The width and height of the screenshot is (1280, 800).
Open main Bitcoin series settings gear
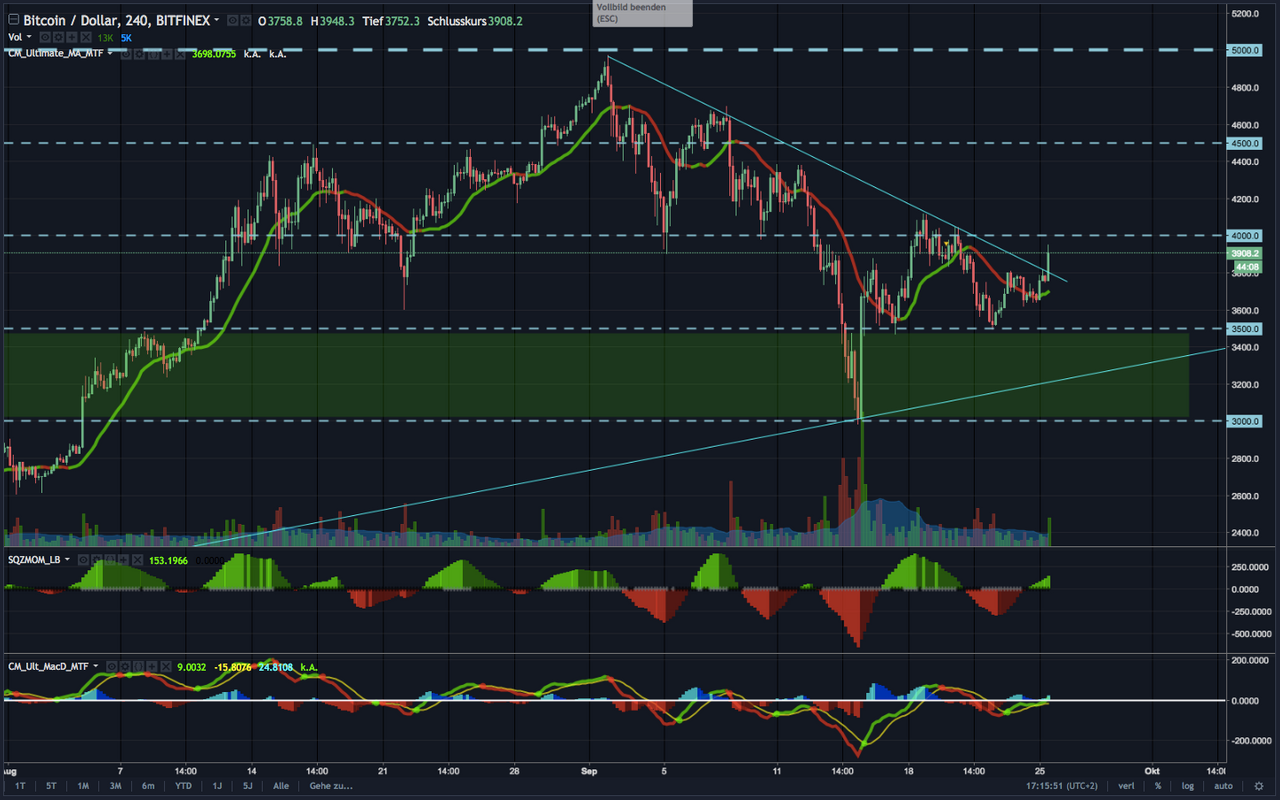pyautogui.click(x=246, y=21)
